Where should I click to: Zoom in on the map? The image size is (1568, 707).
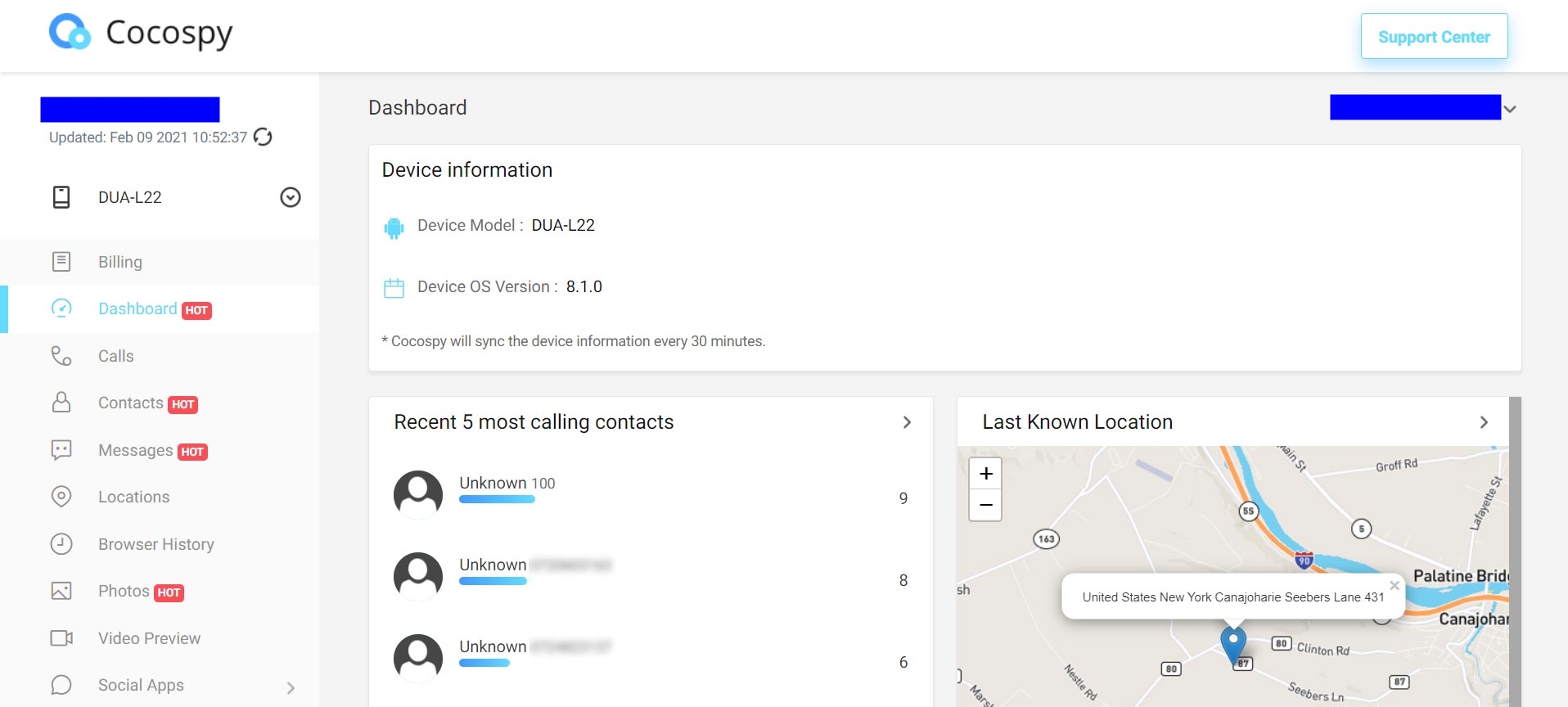pos(985,473)
